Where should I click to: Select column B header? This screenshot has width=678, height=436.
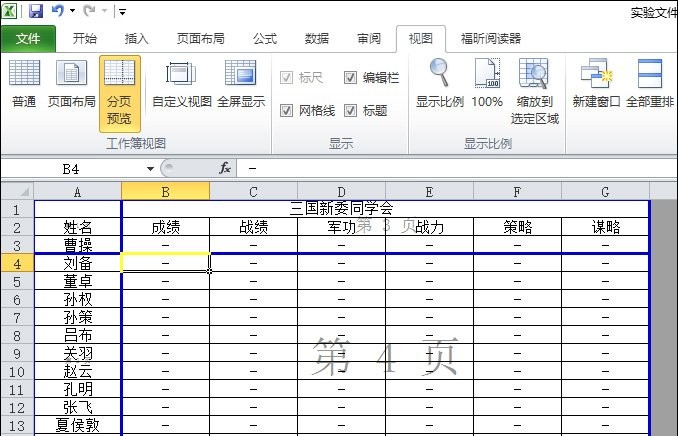pos(166,192)
